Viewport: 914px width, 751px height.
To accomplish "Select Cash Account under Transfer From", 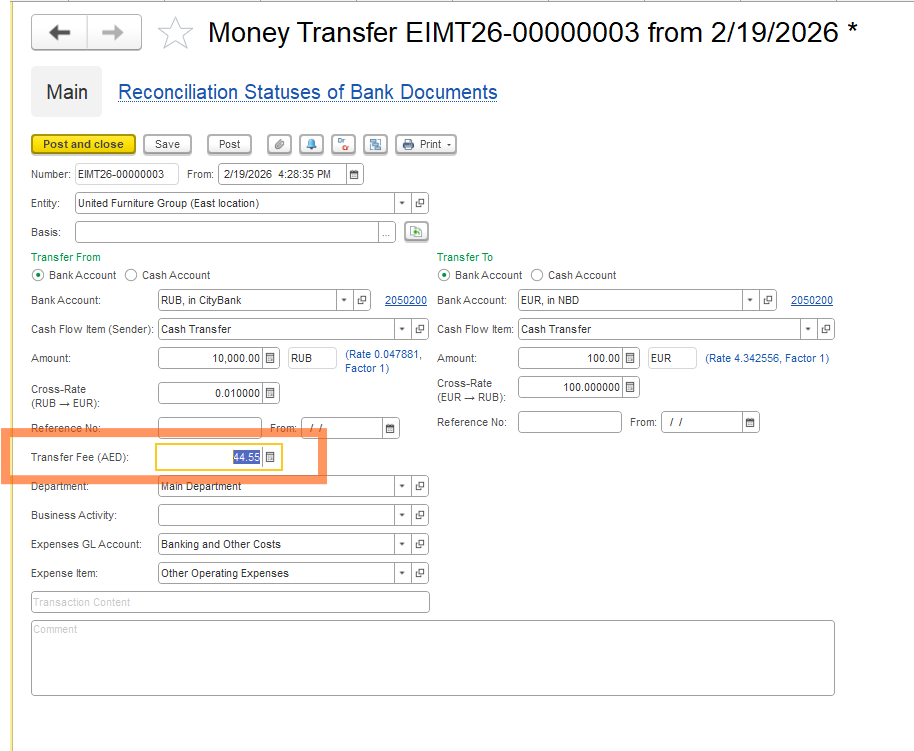I will click(131, 275).
